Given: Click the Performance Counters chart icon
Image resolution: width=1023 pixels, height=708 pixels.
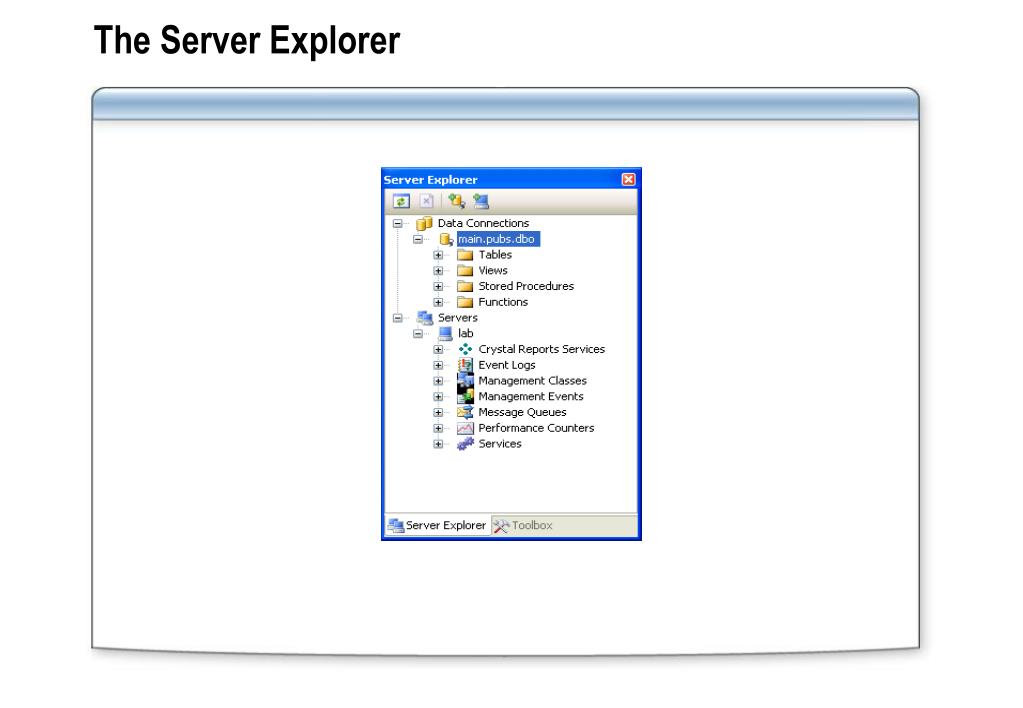Looking at the screenshot, I should (x=465, y=428).
